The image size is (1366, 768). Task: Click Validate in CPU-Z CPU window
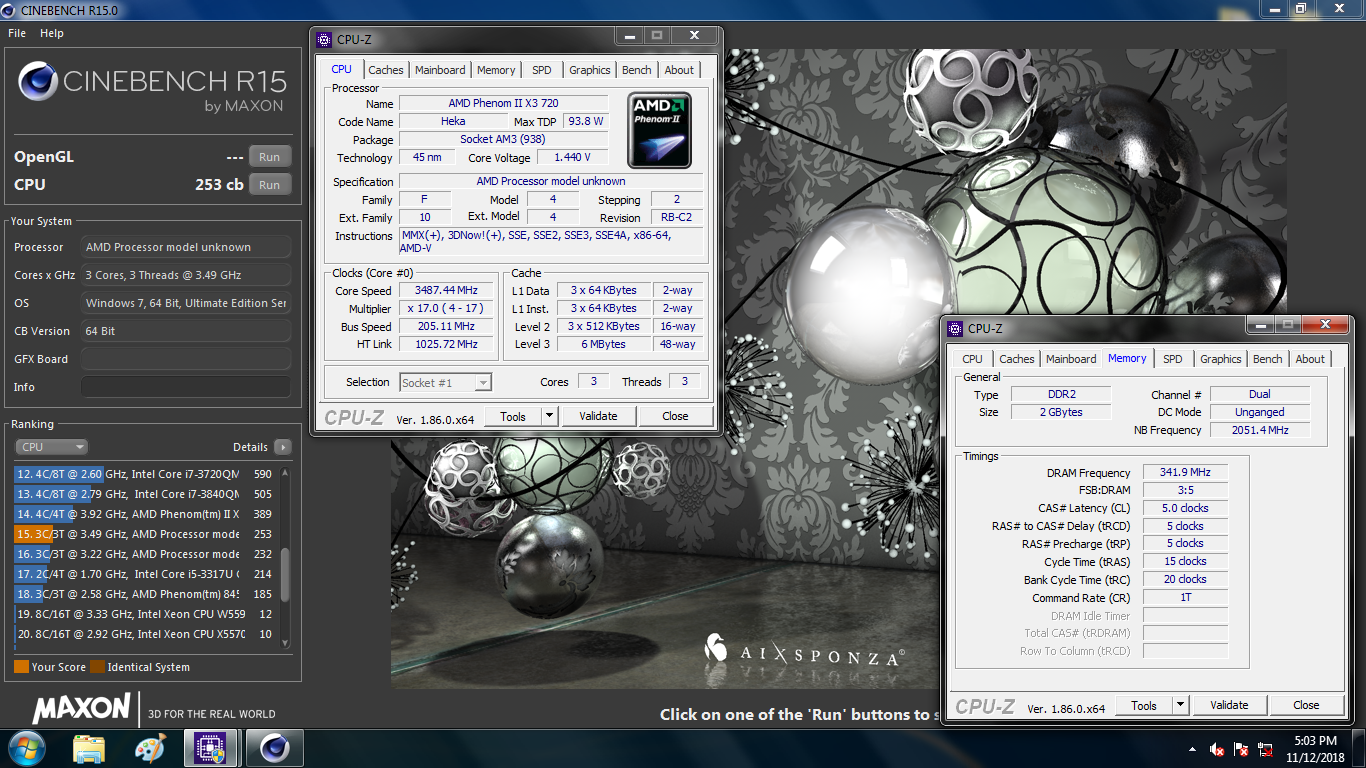point(598,416)
